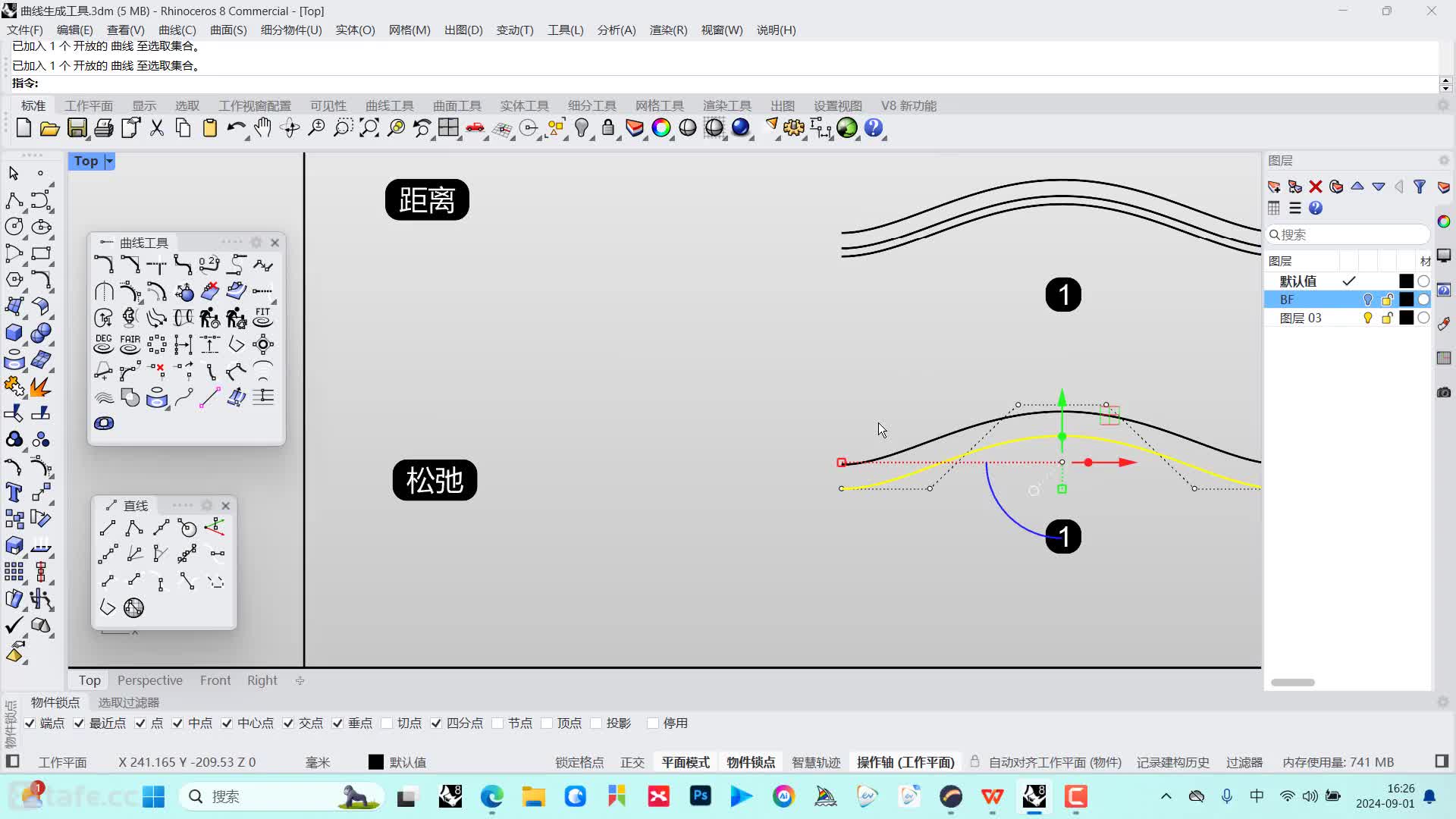The image size is (1456, 819).
Task: Click the polyline icon in 直线 panel
Action: (x=134, y=528)
